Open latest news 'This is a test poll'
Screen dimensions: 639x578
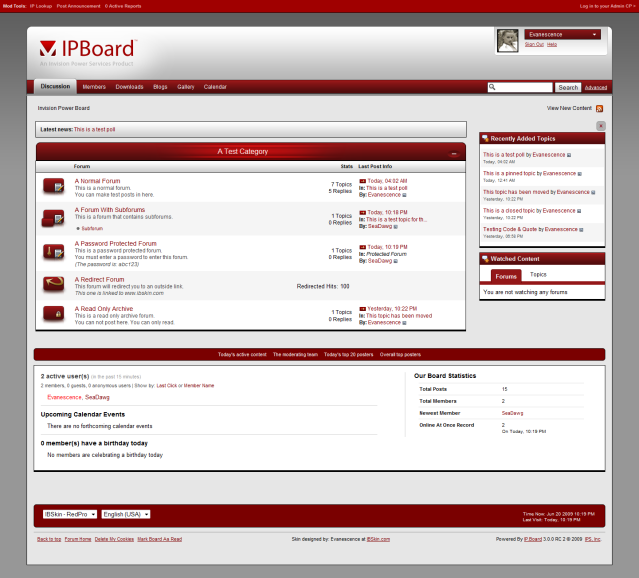[94, 129]
